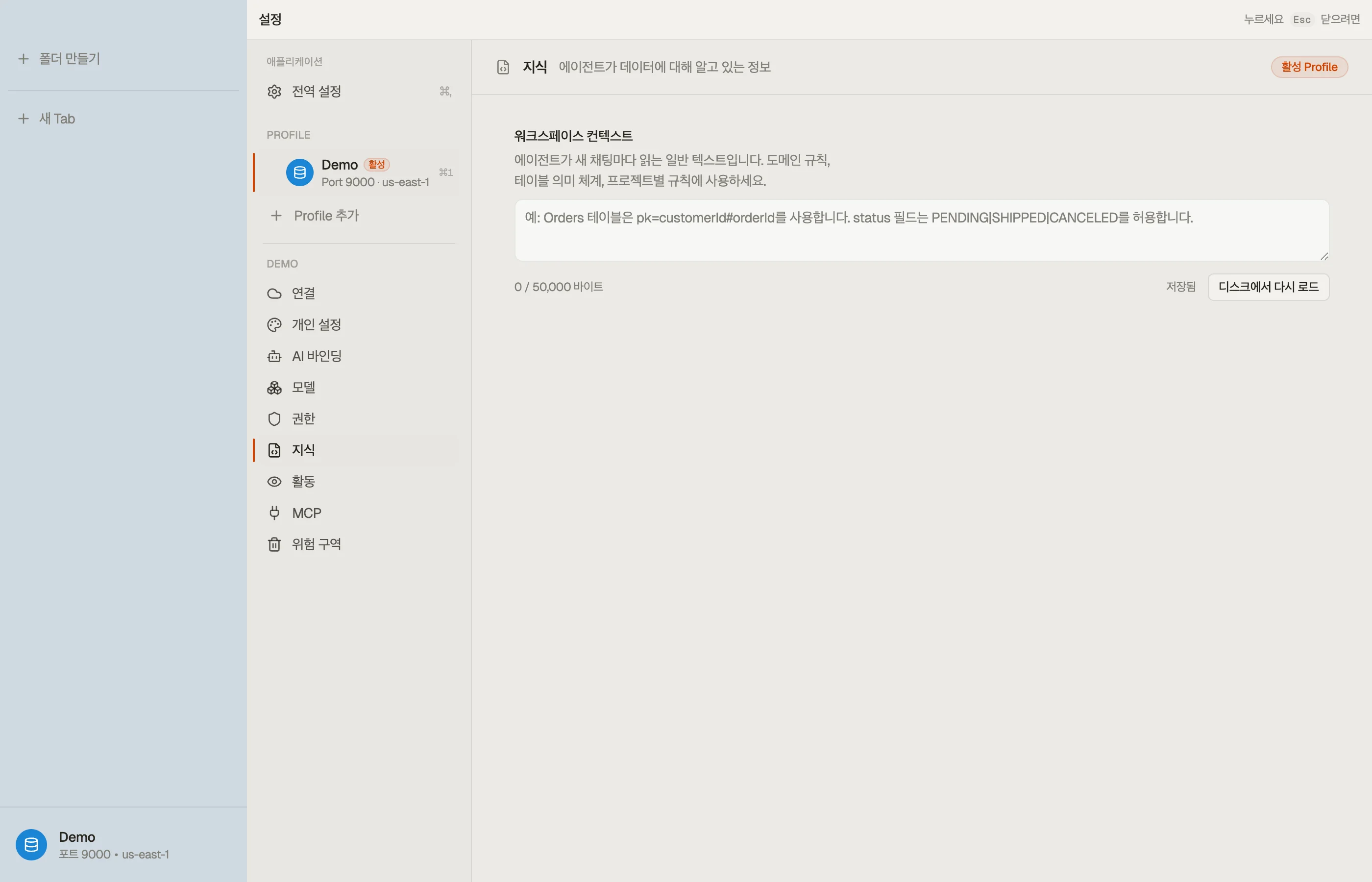The width and height of the screenshot is (1372, 882).
Task: Click the text area resize handle
Action: (x=1324, y=256)
